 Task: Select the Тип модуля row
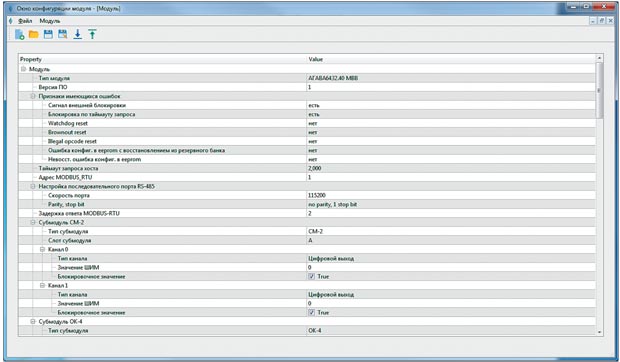coord(307,78)
